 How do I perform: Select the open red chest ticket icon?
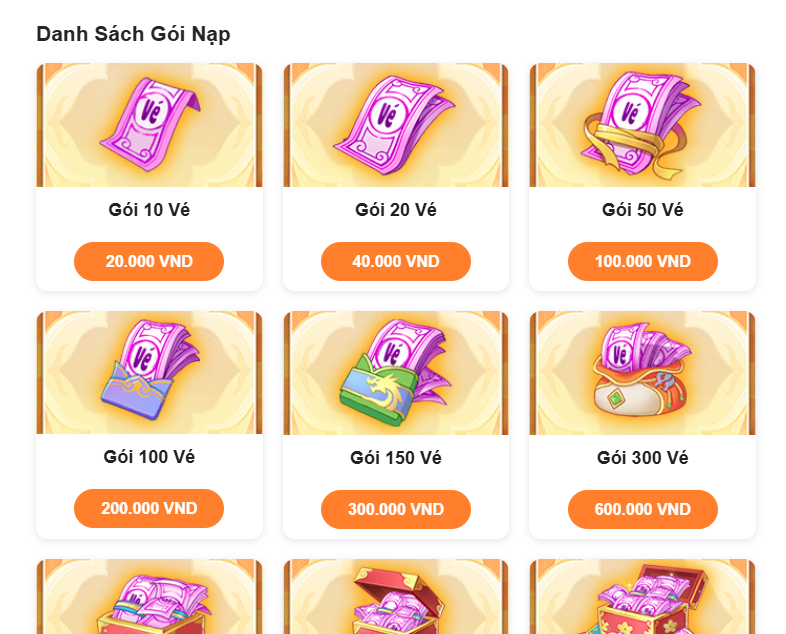coord(396,596)
